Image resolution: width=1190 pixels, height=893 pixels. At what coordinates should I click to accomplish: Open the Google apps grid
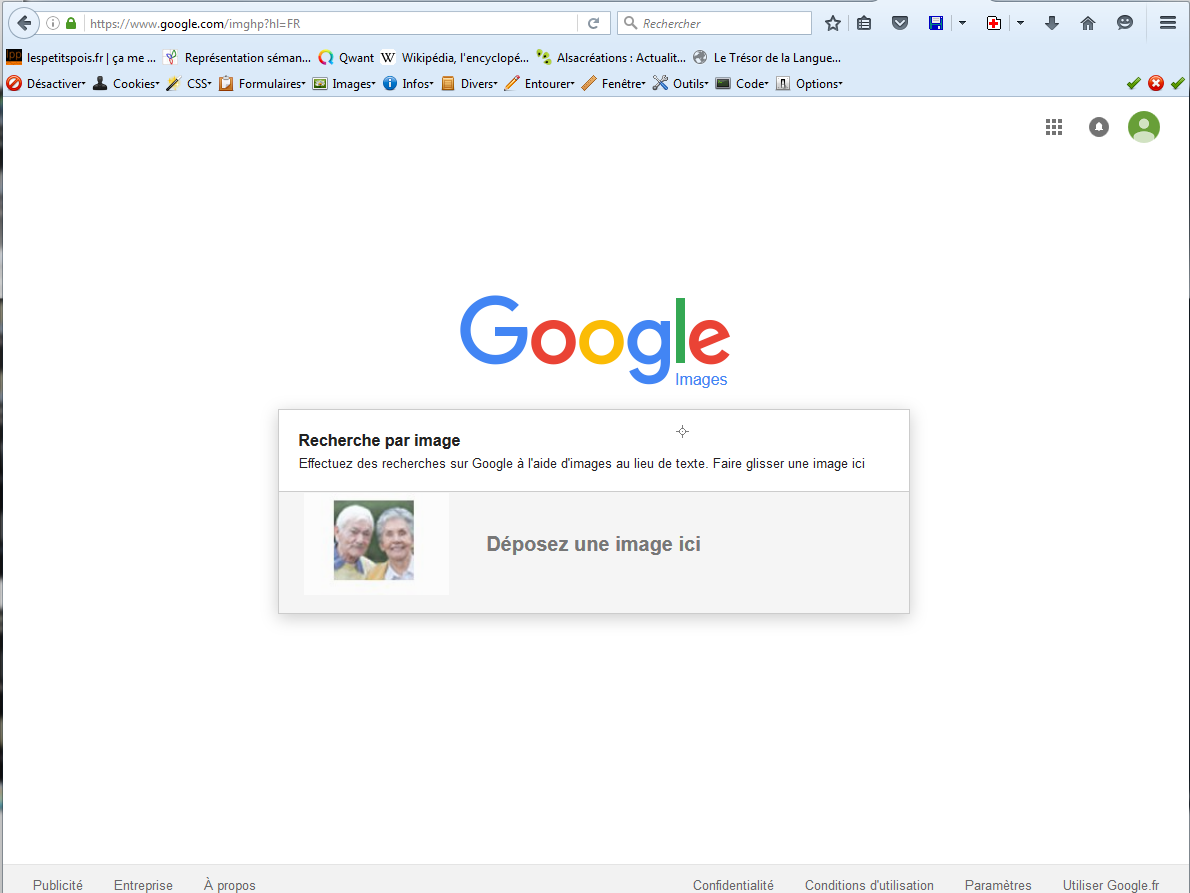(1053, 127)
